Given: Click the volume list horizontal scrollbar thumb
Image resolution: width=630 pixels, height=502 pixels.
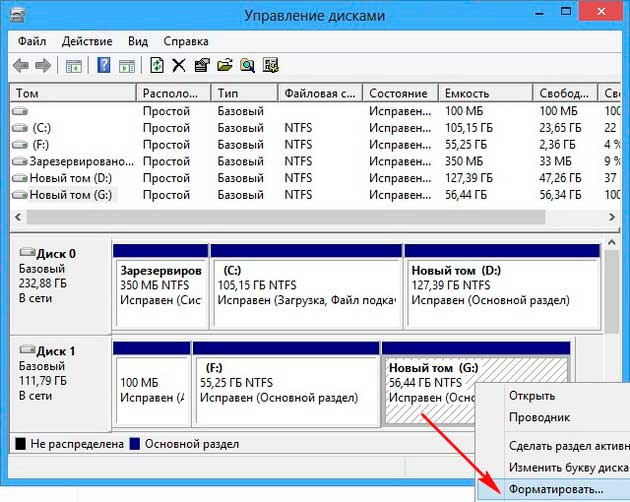Looking at the screenshot, I should 286,217.
